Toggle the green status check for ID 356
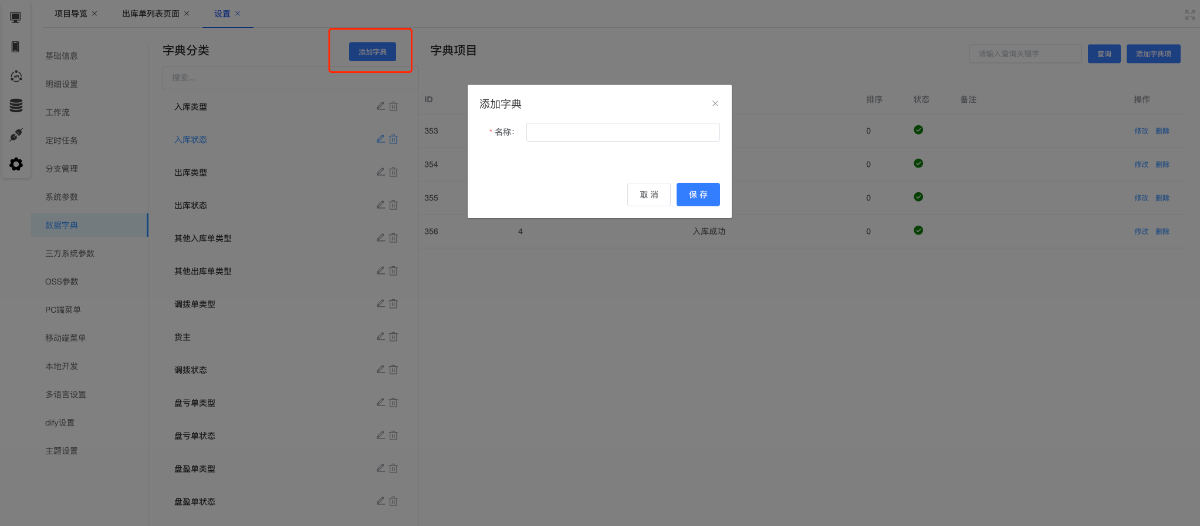This screenshot has height=526, width=1200. [918, 230]
